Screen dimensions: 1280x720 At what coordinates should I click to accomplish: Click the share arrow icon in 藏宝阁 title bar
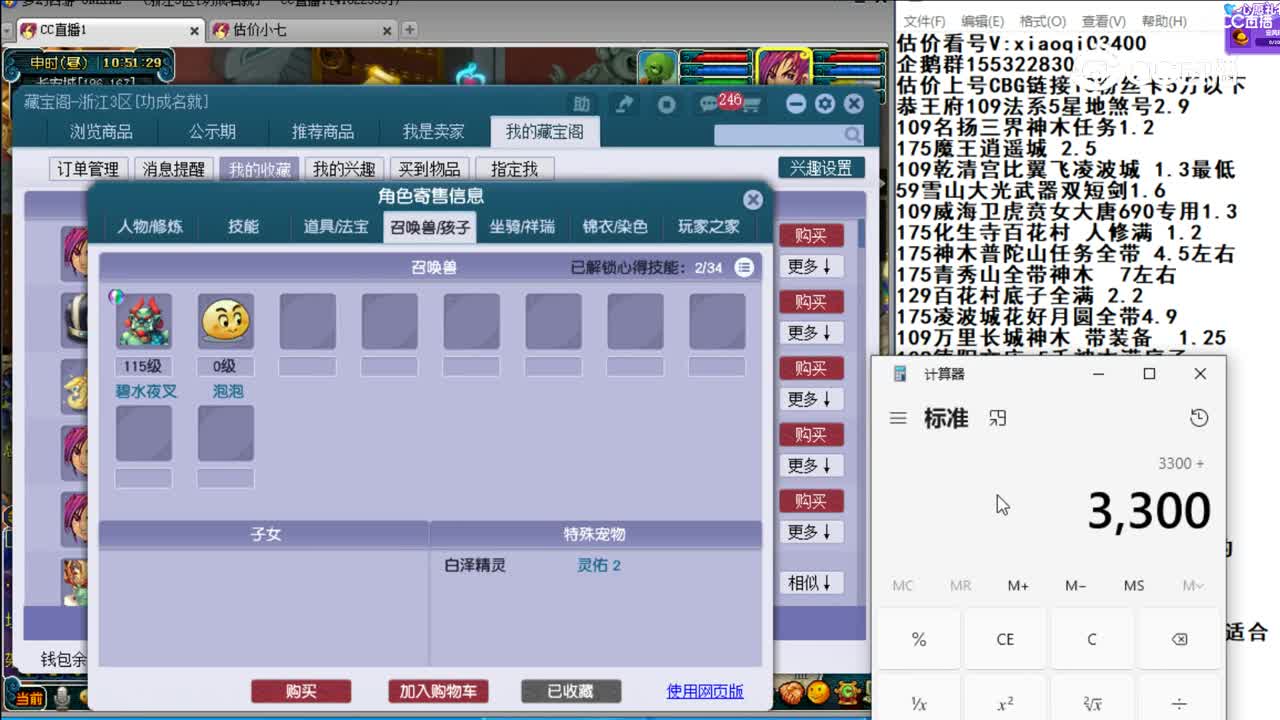pyautogui.click(x=625, y=104)
